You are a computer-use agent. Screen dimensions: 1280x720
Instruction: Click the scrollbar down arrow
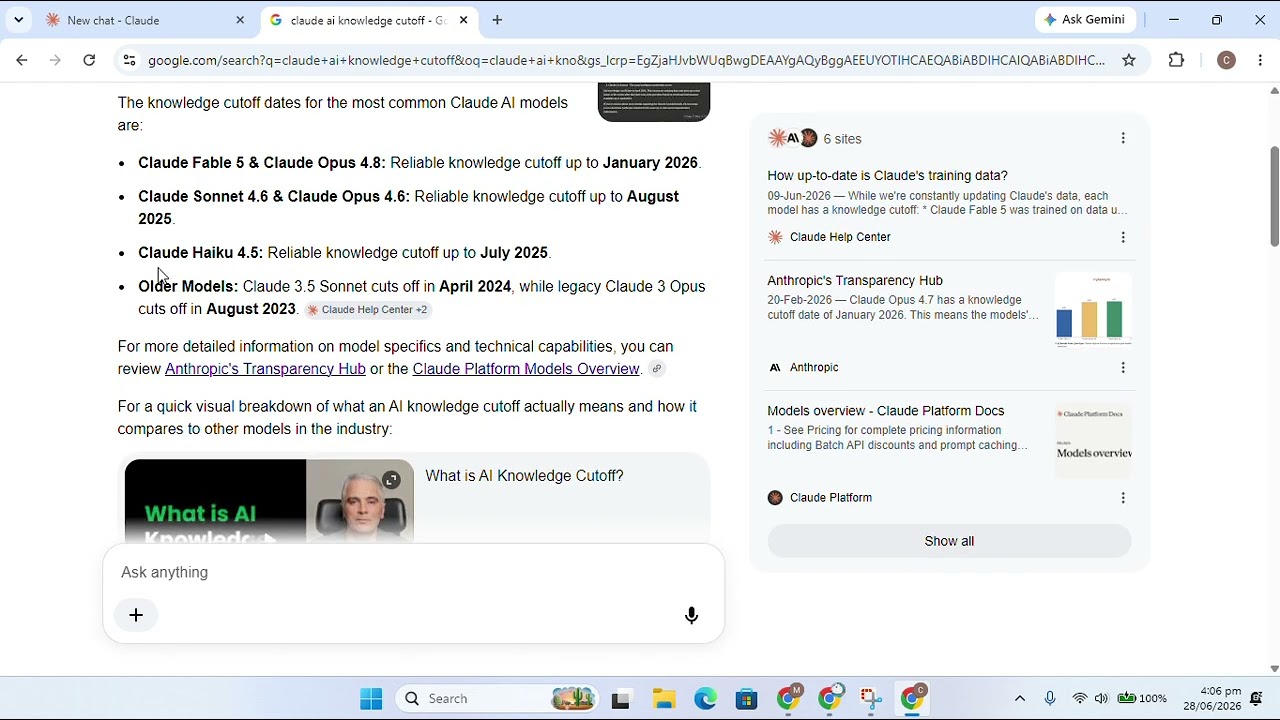[x=1274, y=668]
